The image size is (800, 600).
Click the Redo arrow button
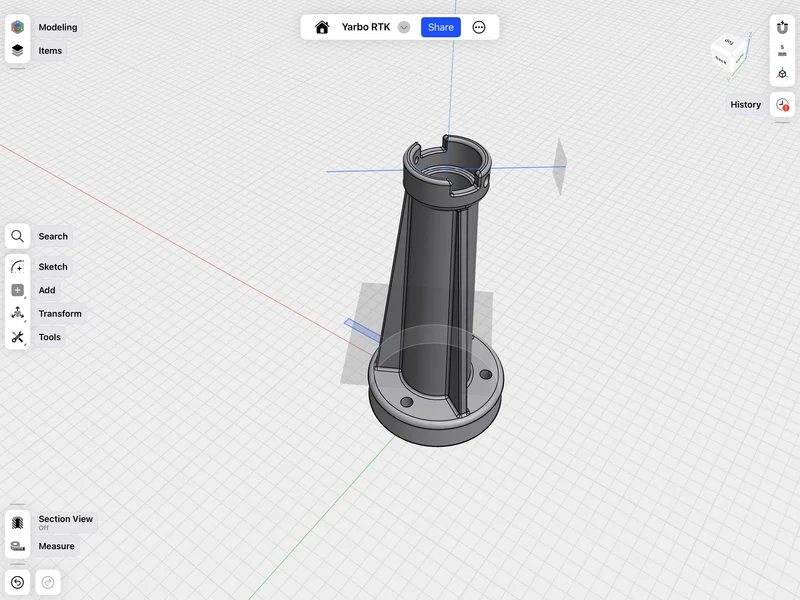pos(48,582)
